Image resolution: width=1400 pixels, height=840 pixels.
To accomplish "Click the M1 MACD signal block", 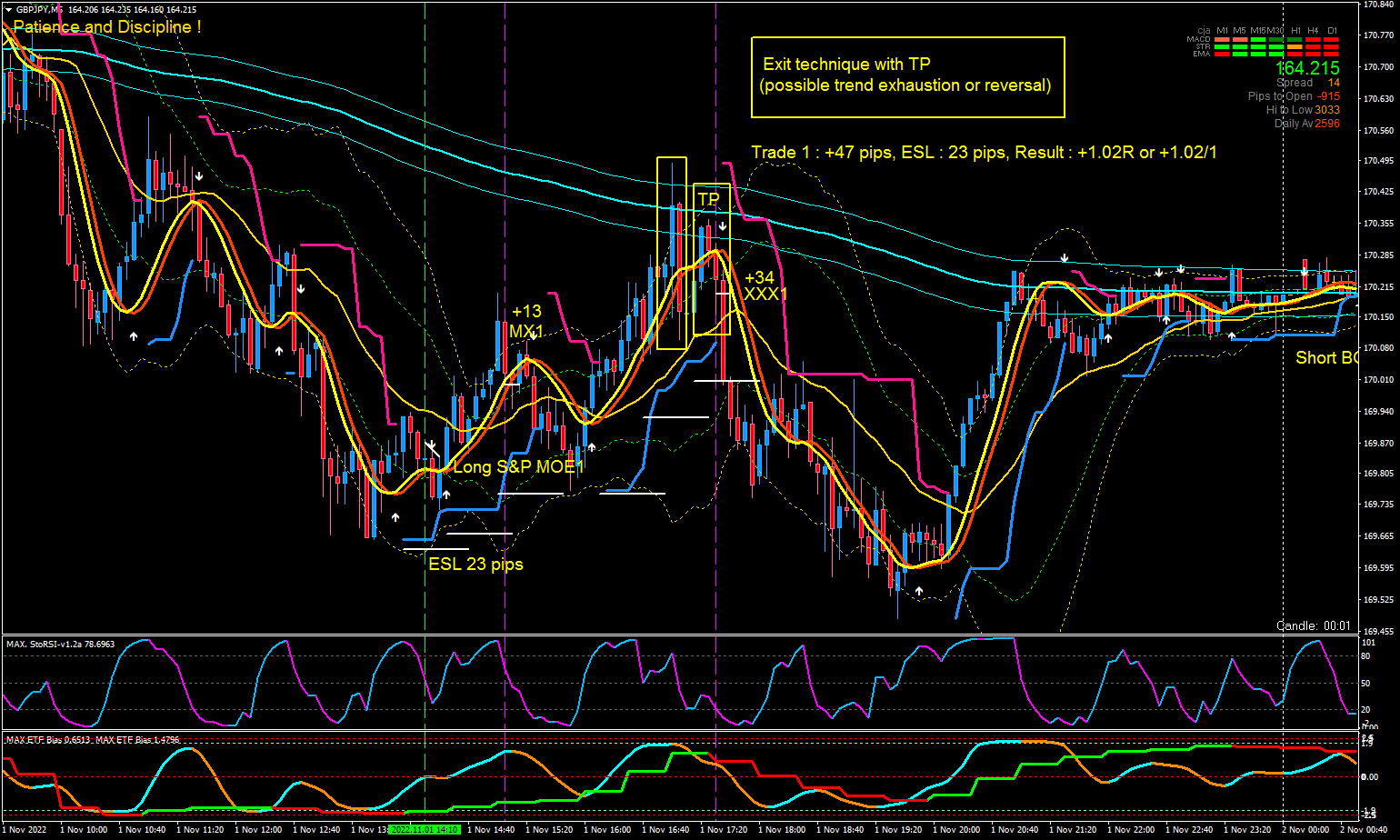I will 1222,40.
